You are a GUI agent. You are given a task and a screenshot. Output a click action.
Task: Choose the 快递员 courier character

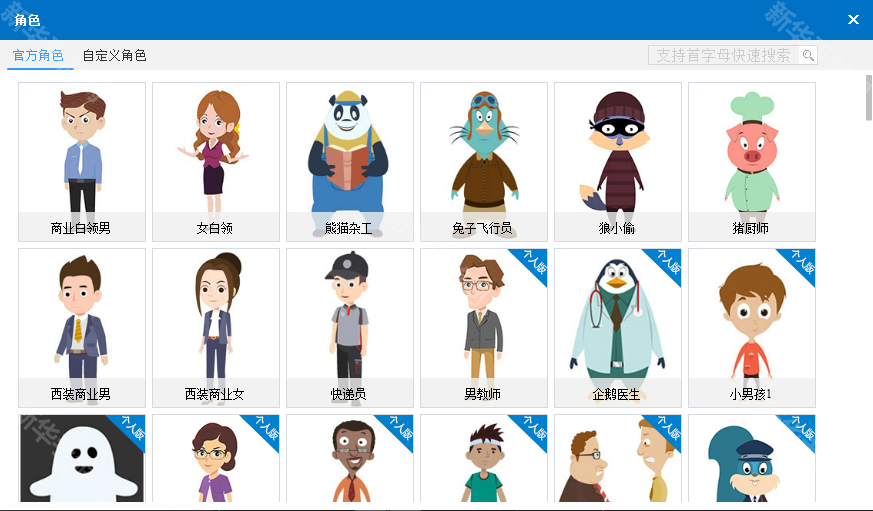click(x=350, y=326)
